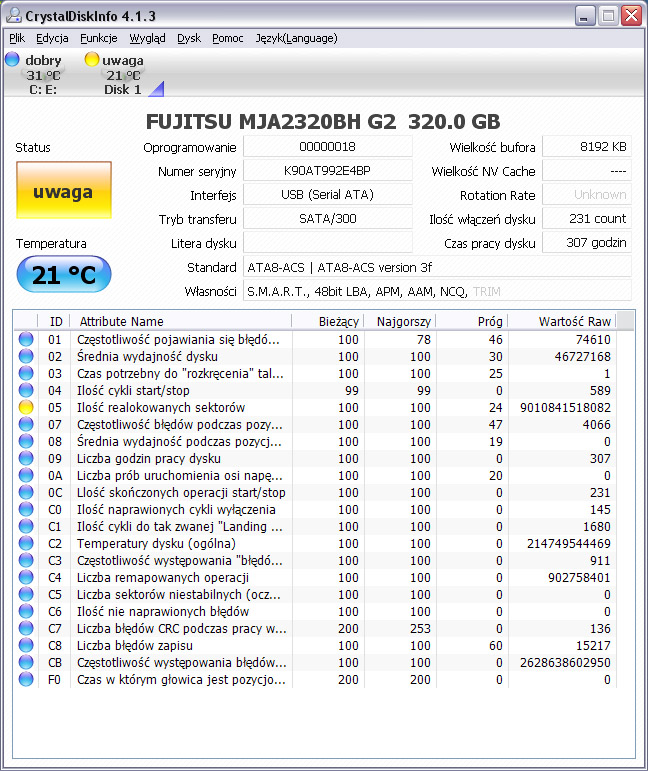Click status orb for attribute 01

(x=26, y=339)
